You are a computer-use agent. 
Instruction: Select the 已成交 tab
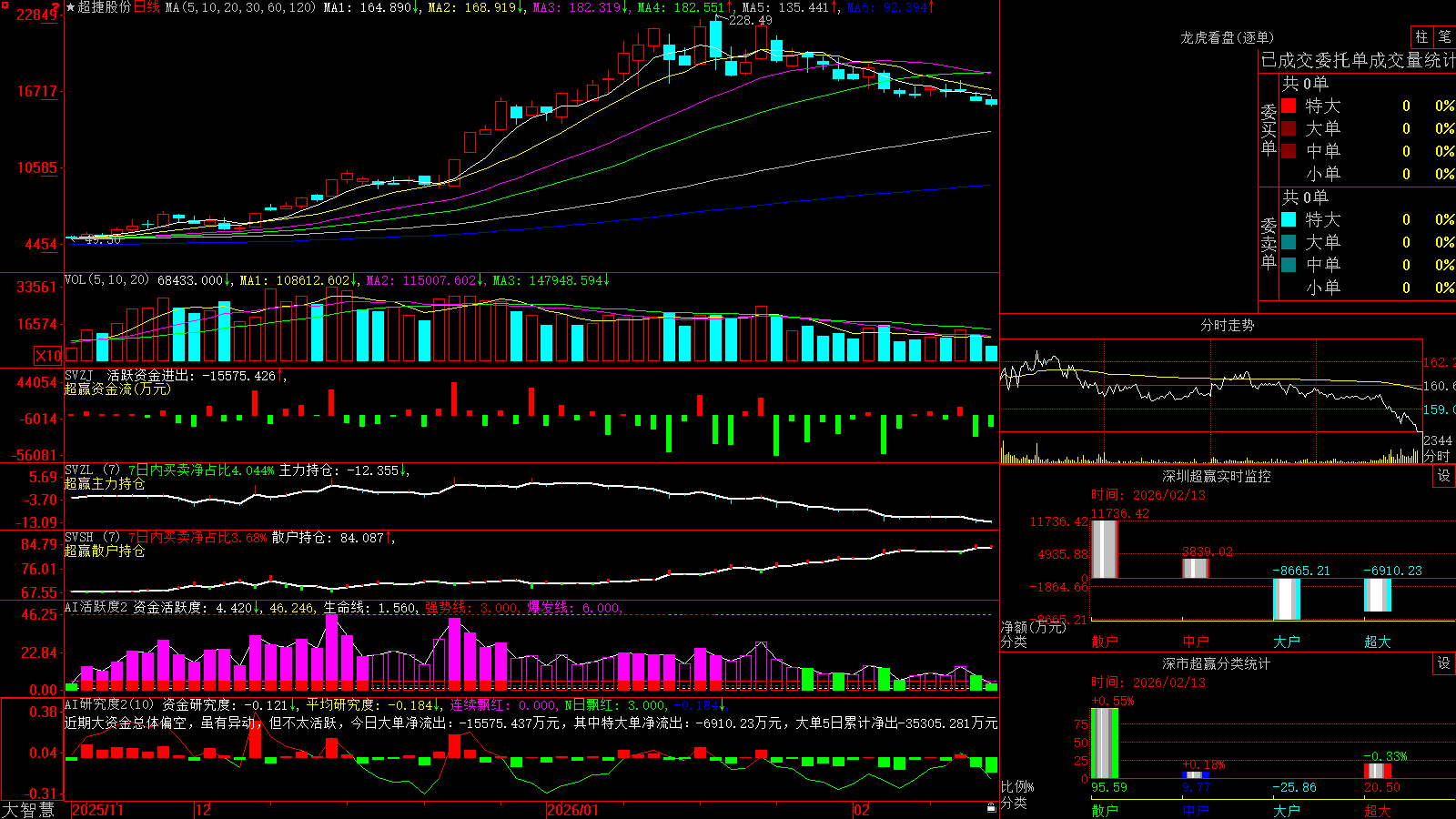[x=1288, y=60]
